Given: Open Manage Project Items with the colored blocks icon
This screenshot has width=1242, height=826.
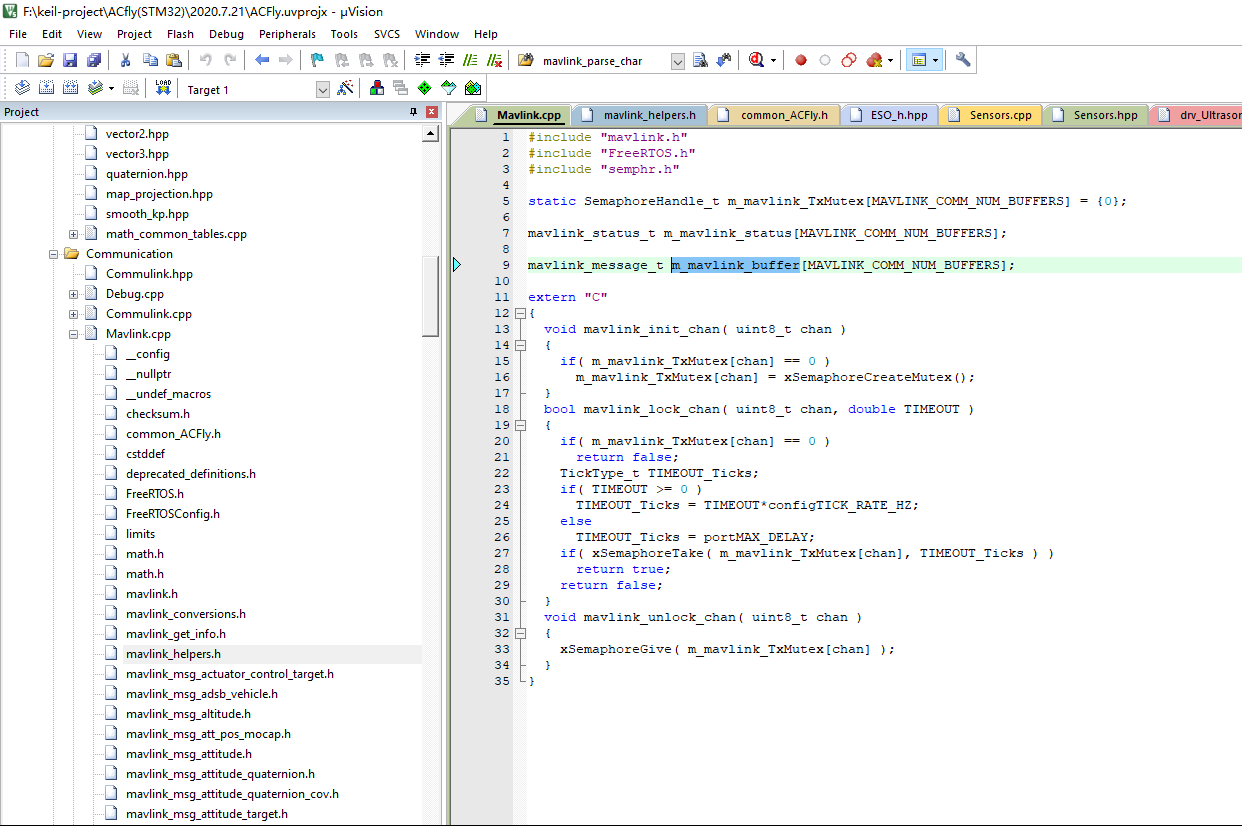Looking at the screenshot, I should point(377,88).
